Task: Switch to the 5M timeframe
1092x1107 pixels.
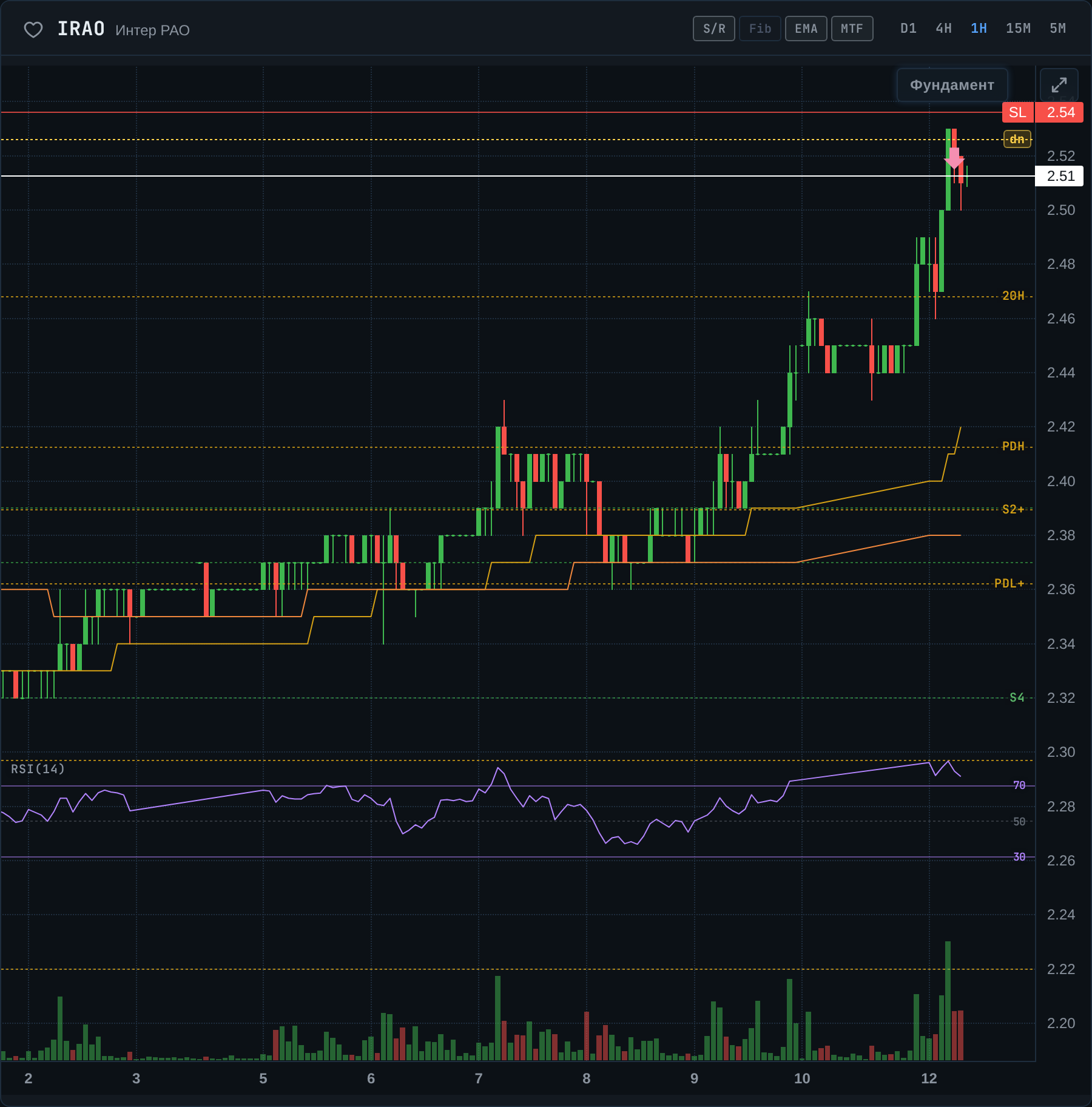Action: pos(1057,29)
